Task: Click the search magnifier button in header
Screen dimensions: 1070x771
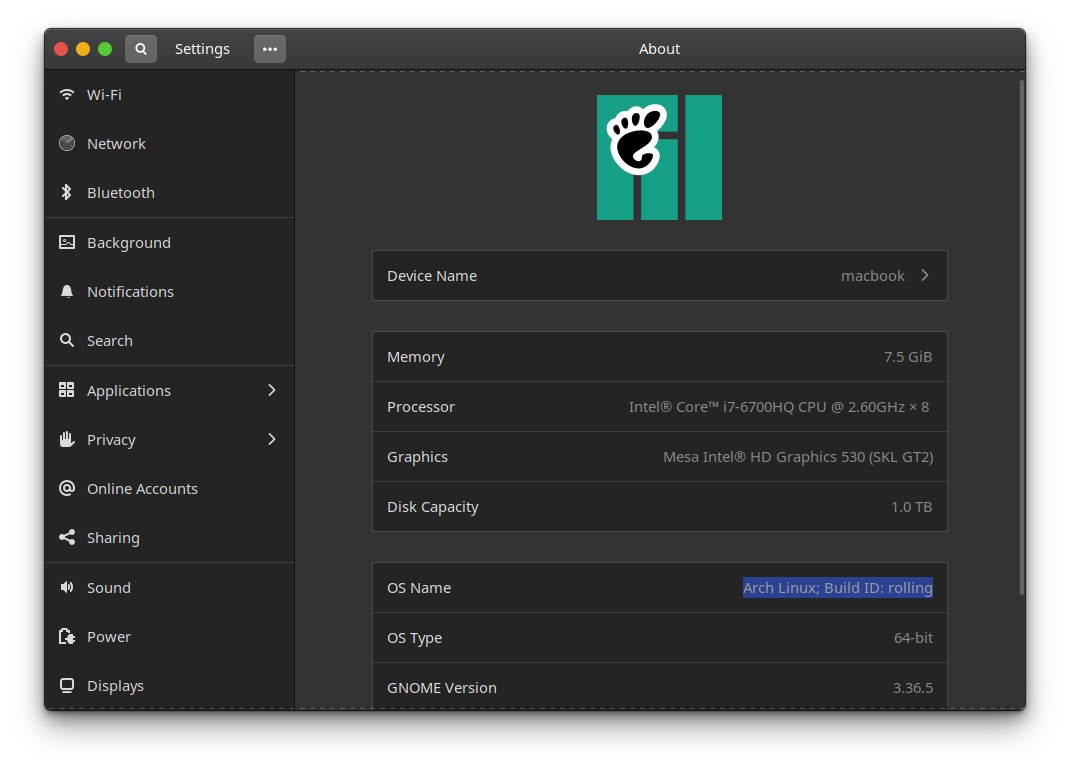Action: pyautogui.click(x=141, y=49)
